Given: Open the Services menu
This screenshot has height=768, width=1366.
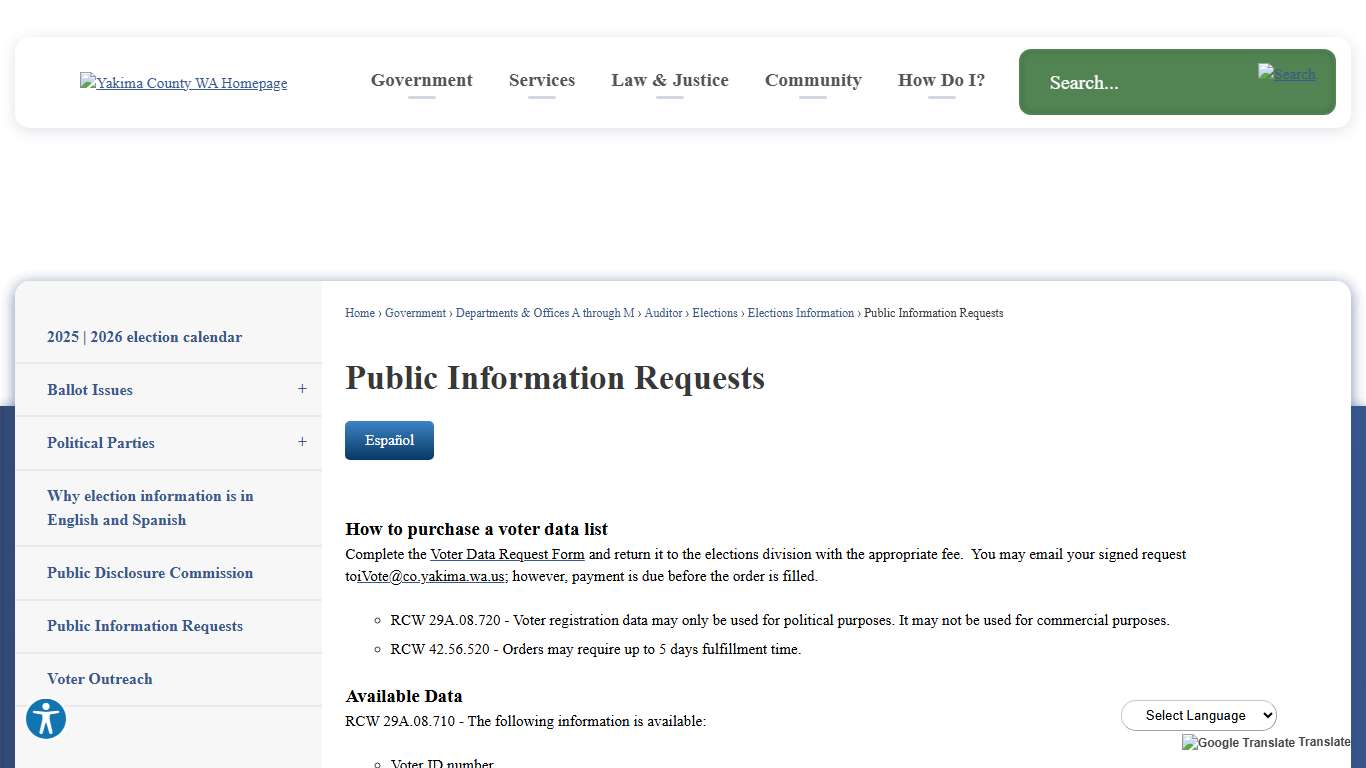Looking at the screenshot, I should [541, 80].
